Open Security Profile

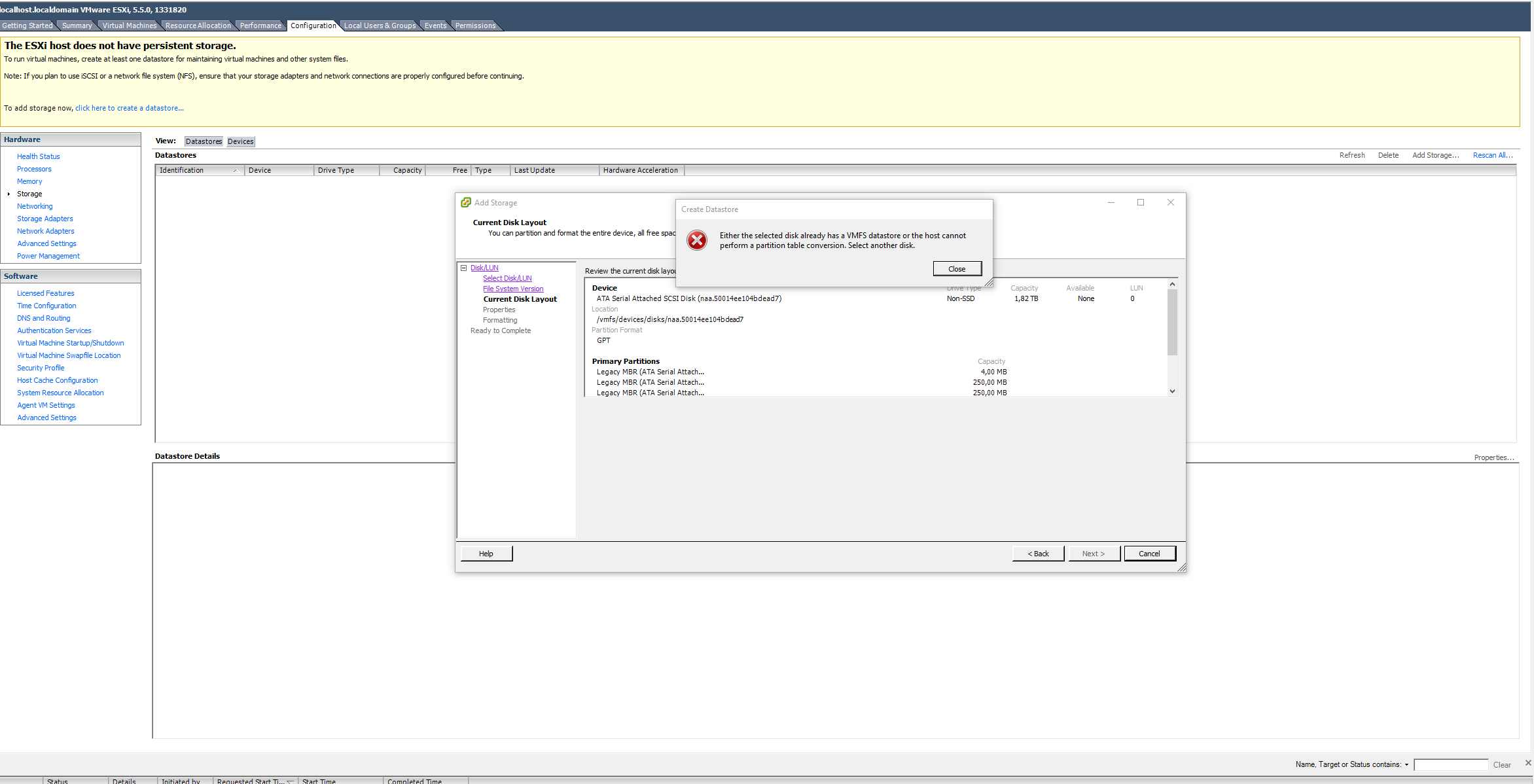(41, 368)
